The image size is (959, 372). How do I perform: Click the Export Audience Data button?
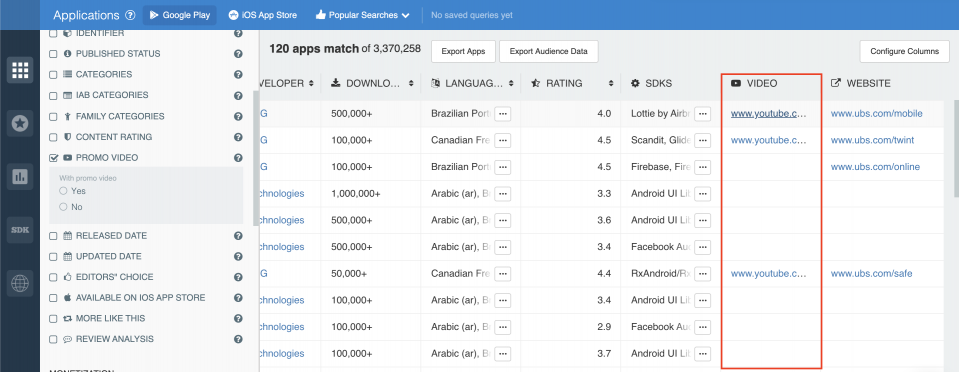(x=549, y=51)
